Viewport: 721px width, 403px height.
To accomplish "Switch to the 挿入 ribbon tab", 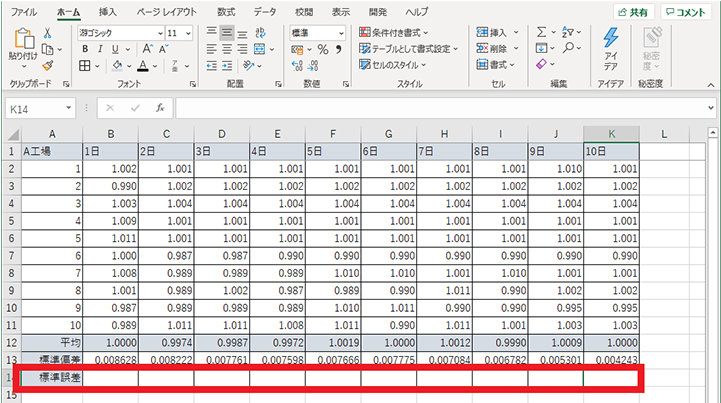I will [108, 12].
